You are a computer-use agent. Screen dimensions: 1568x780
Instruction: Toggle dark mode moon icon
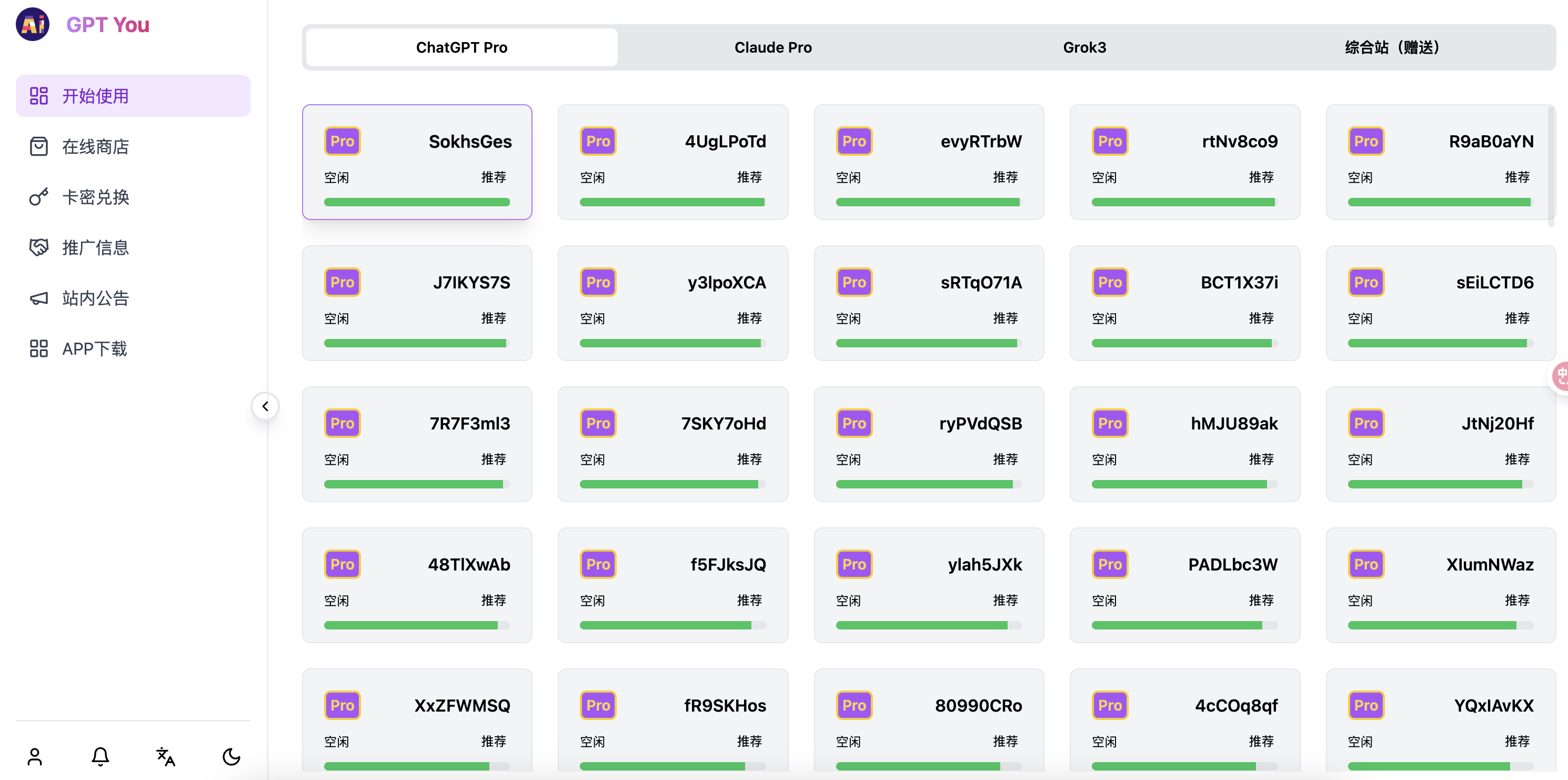tap(232, 756)
